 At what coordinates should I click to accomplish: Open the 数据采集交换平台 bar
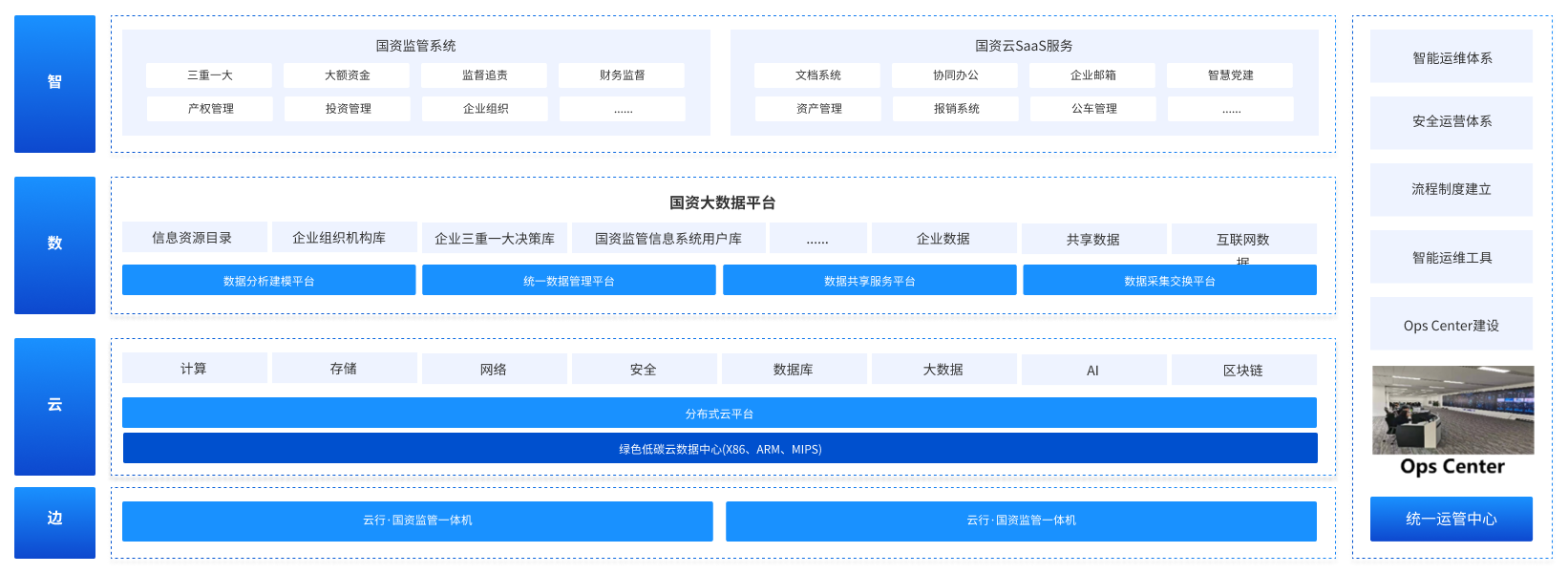pos(1169,281)
